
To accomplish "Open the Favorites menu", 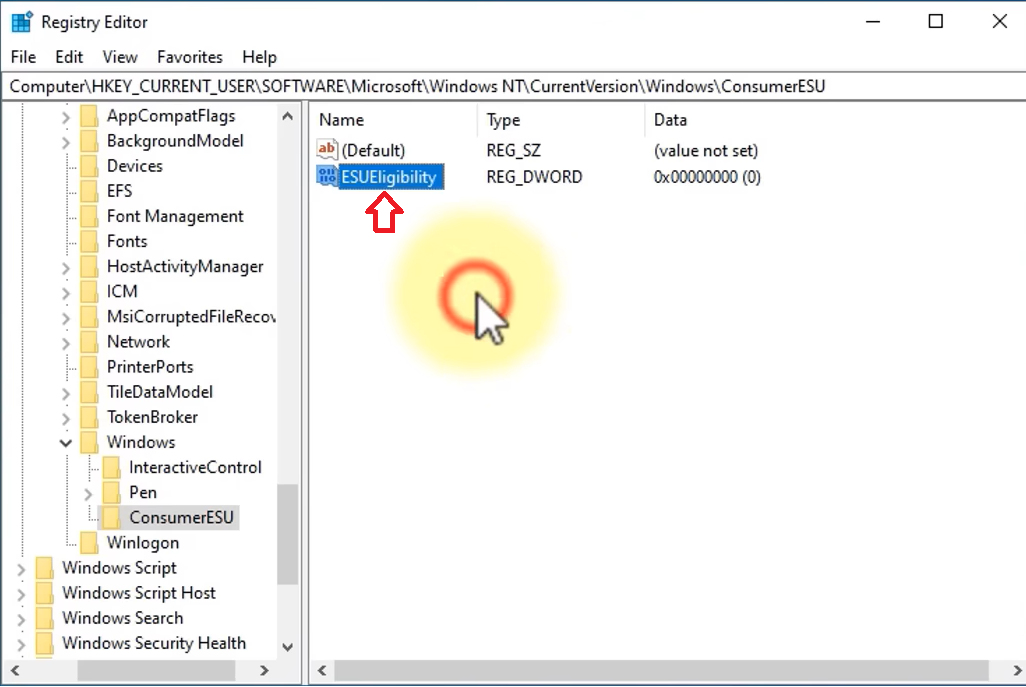I will click(x=190, y=57).
